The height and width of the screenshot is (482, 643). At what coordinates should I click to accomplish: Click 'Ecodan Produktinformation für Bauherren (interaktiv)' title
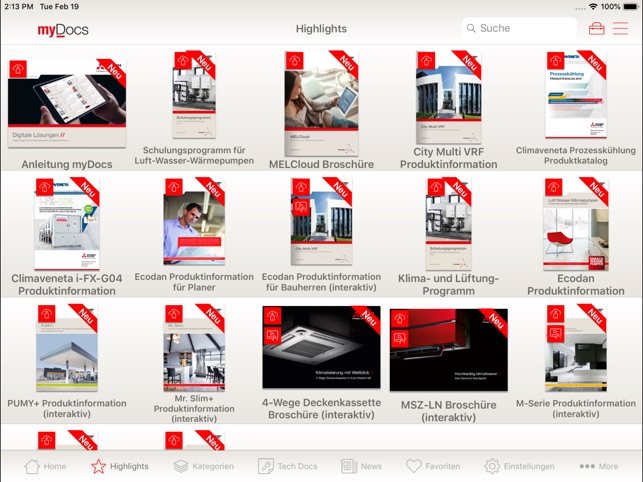[322, 282]
